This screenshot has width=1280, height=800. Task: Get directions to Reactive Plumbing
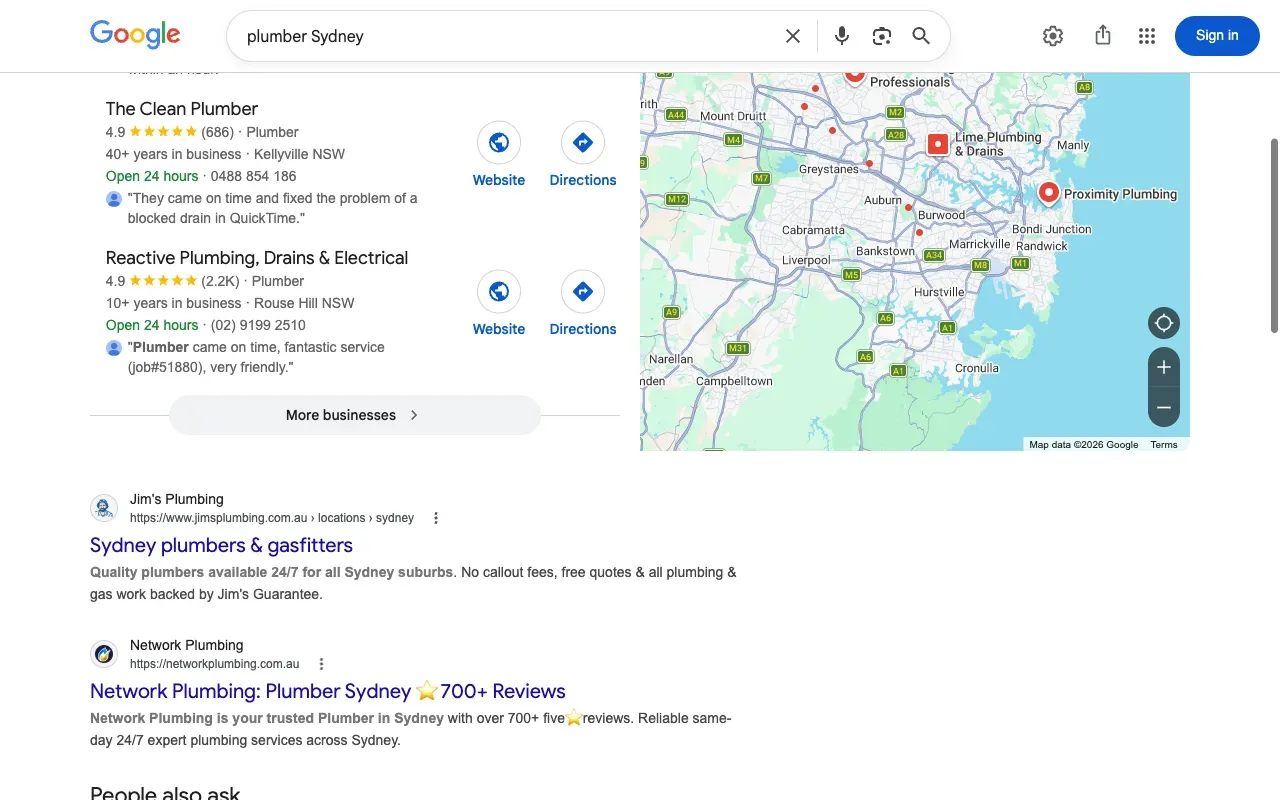click(583, 292)
